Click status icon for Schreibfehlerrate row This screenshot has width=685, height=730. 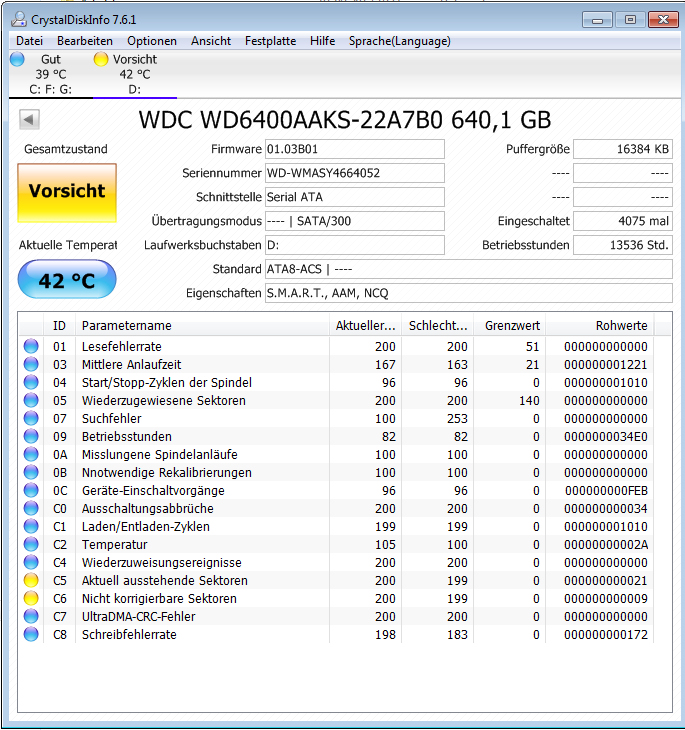coord(31,634)
